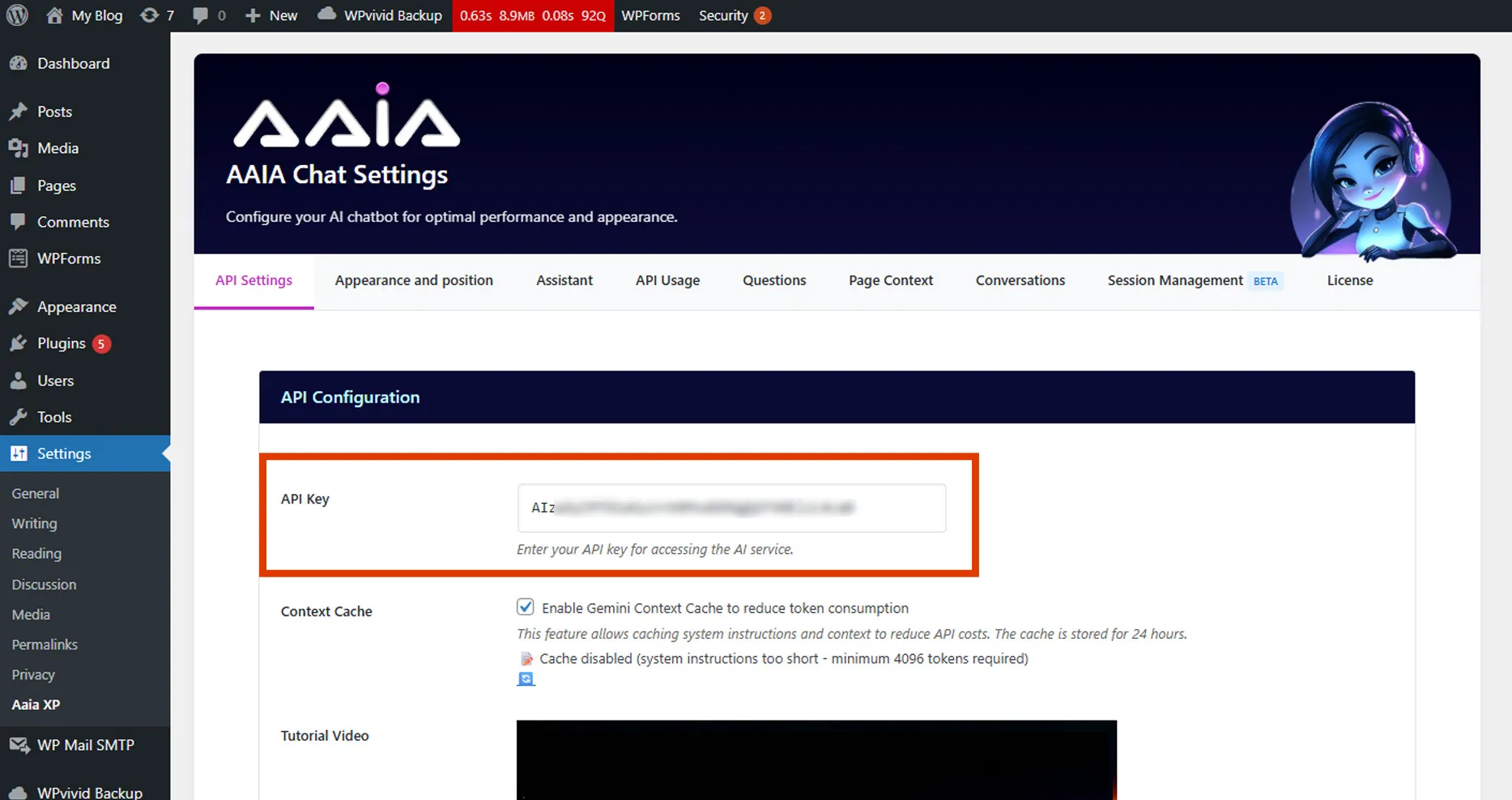Click the plus New icon
This screenshot has height=800, width=1512.
click(x=253, y=15)
